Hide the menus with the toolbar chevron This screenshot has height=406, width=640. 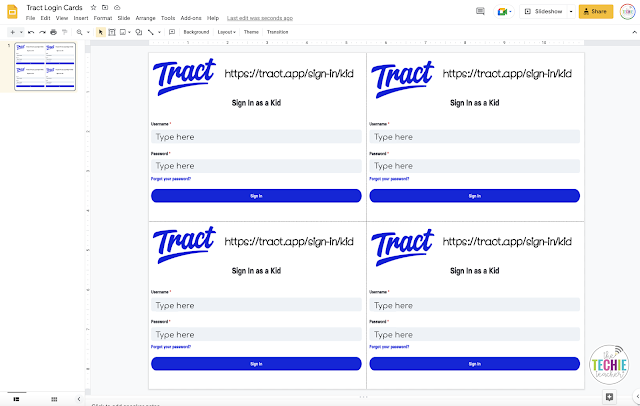click(634, 32)
